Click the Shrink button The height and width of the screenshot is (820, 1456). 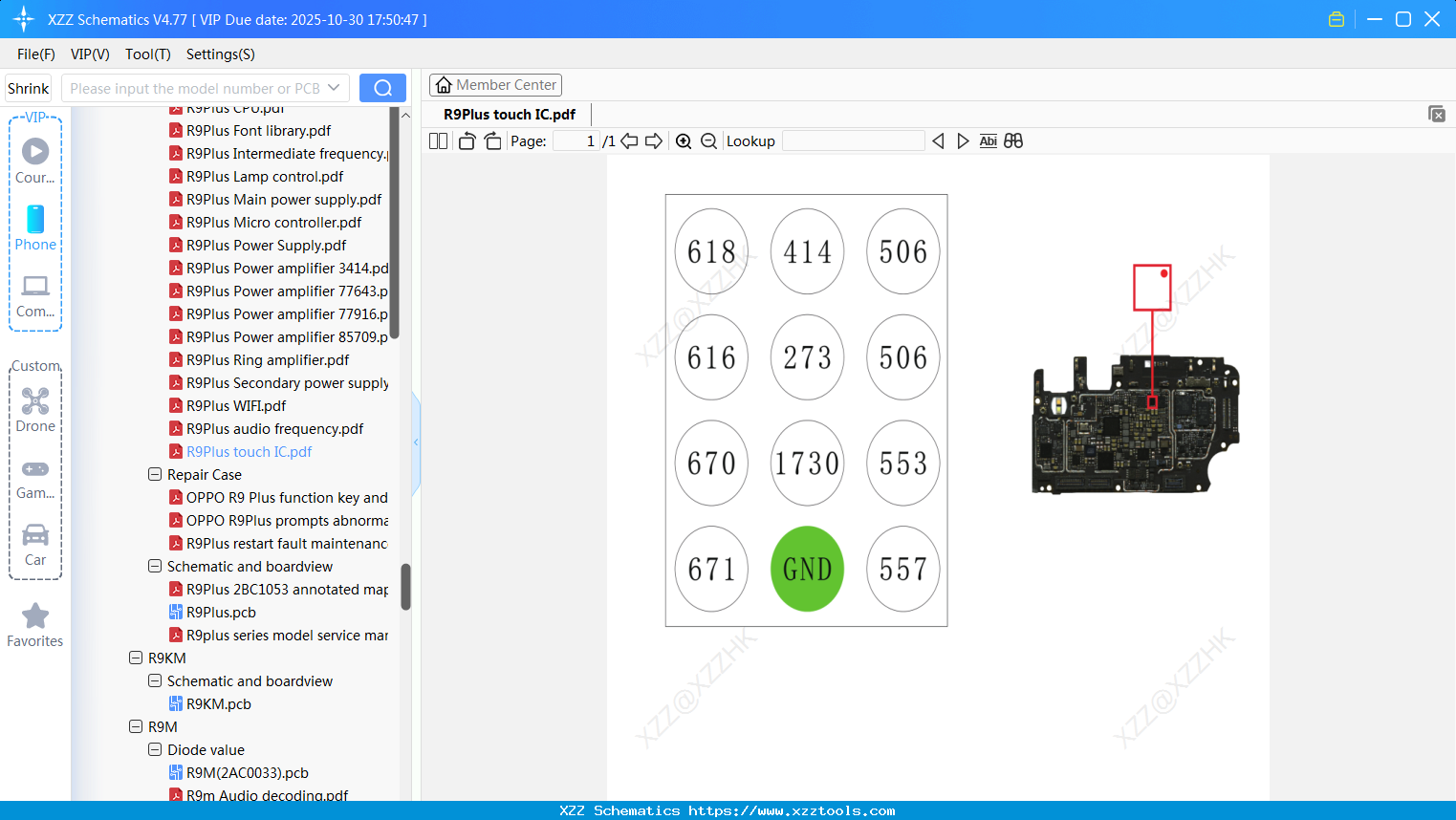click(28, 88)
